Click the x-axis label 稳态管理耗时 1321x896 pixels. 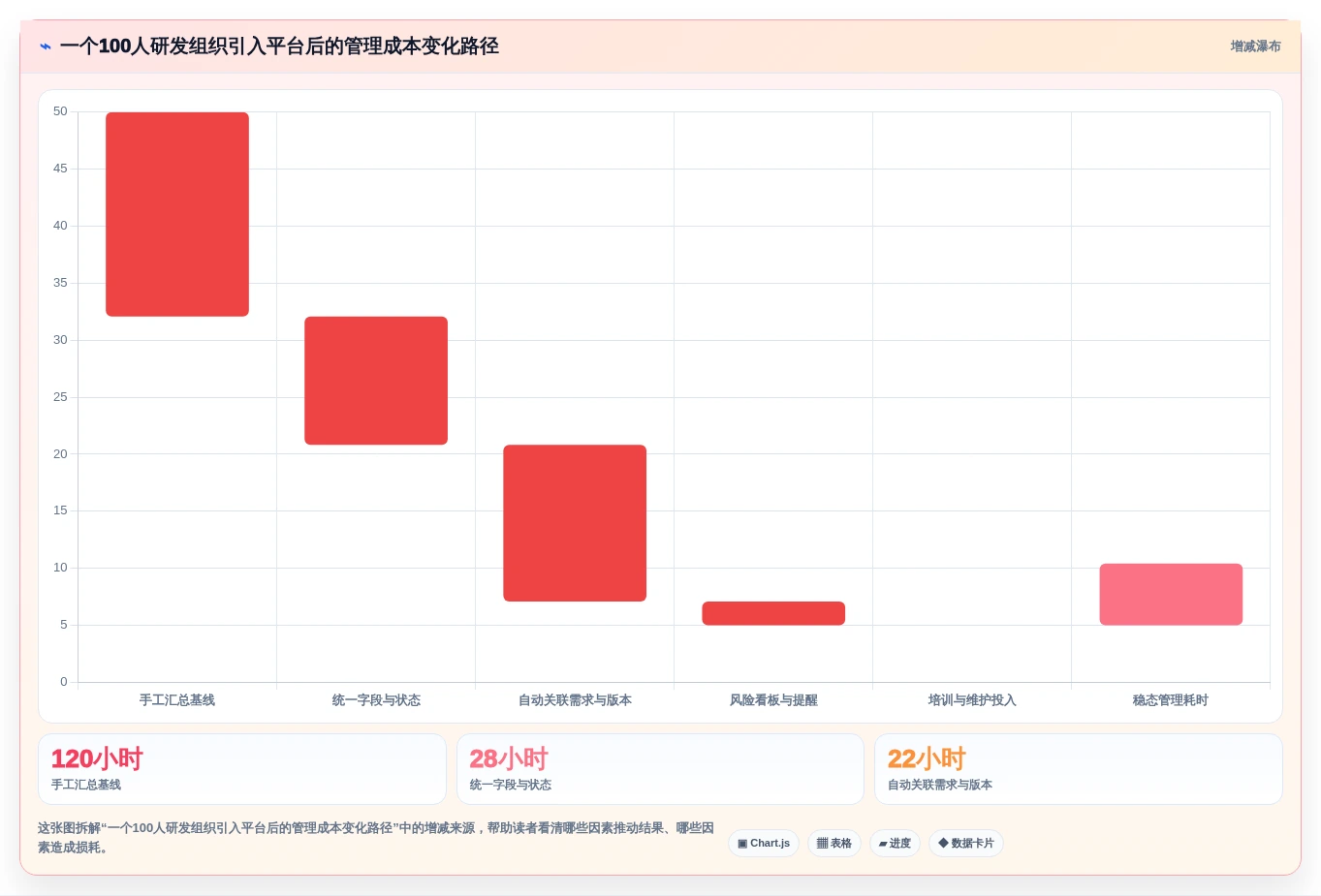1171,700
